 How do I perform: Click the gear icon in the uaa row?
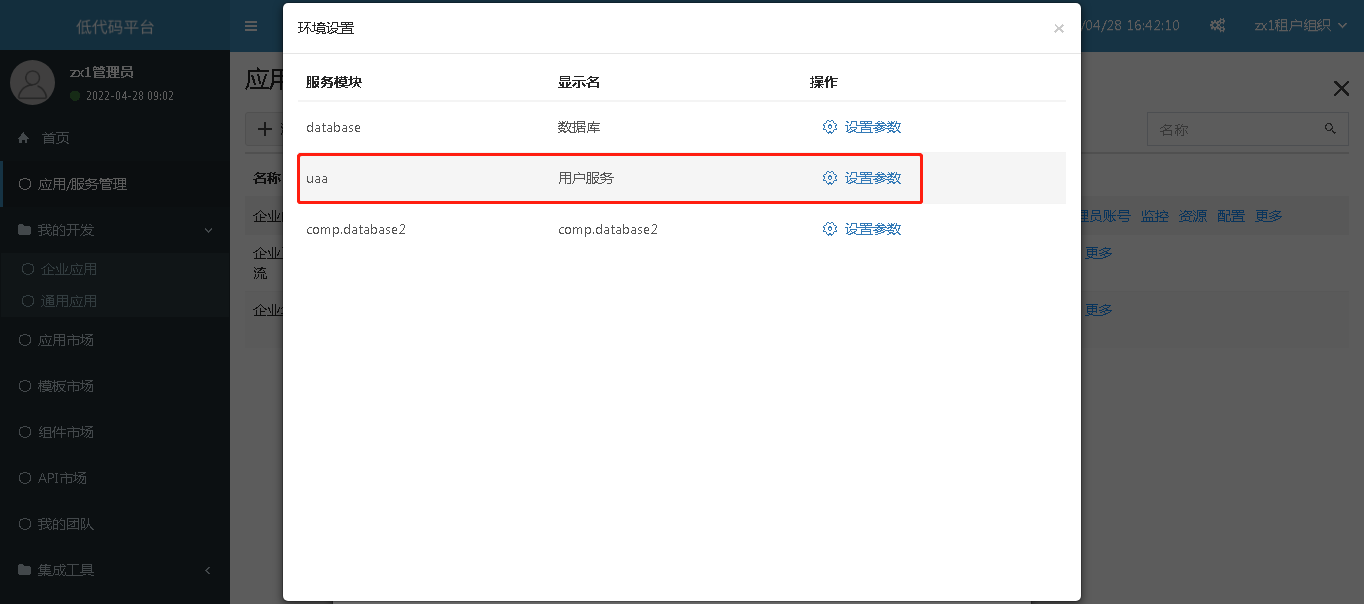pos(829,178)
